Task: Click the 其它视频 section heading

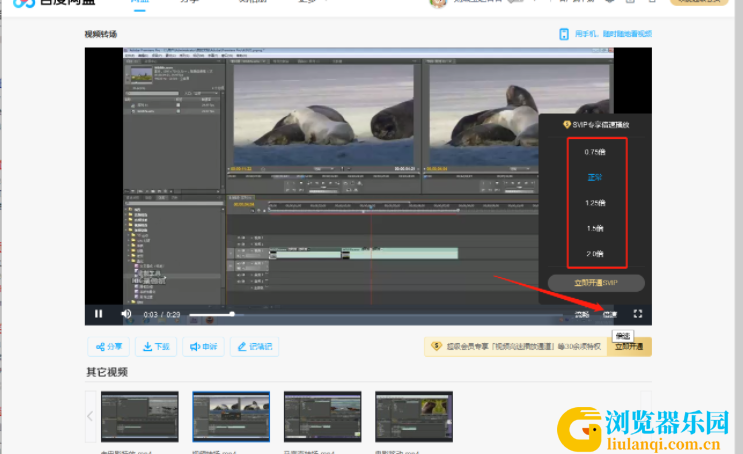Action: pyautogui.click(x=107, y=372)
